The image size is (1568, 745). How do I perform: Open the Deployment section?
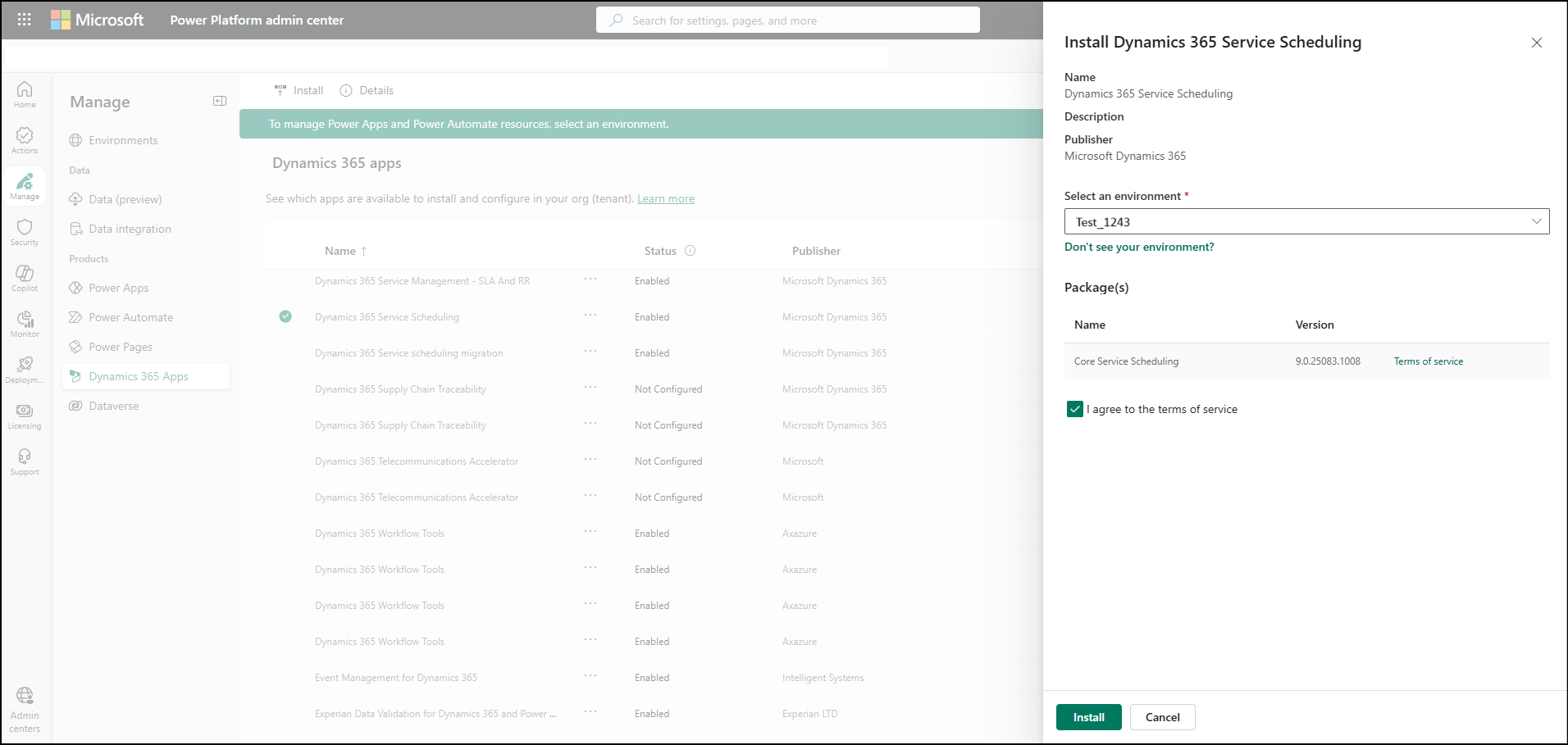click(x=25, y=369)
